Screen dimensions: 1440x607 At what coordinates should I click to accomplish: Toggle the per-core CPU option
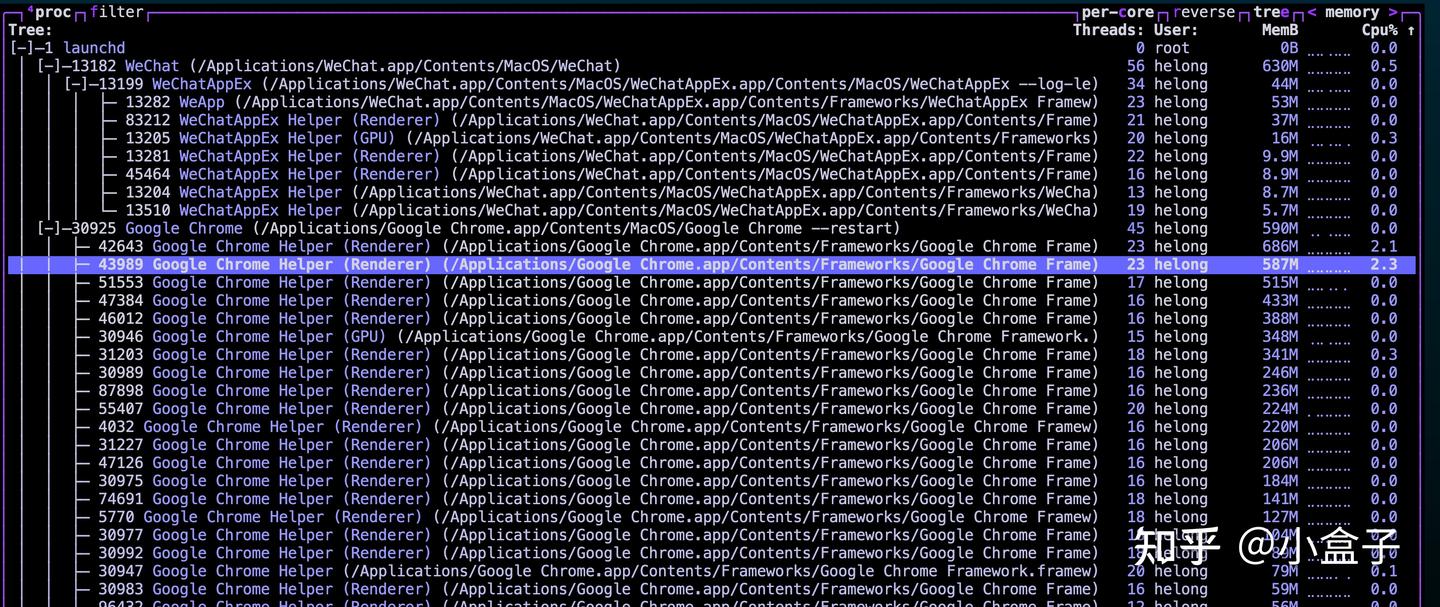(x=1117, y=12)
